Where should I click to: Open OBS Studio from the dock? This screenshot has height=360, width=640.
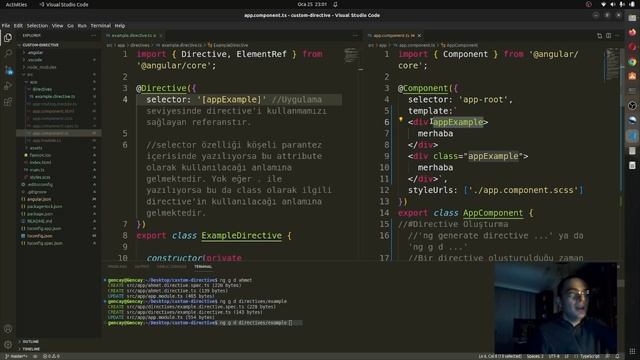[x=632, y=106]
